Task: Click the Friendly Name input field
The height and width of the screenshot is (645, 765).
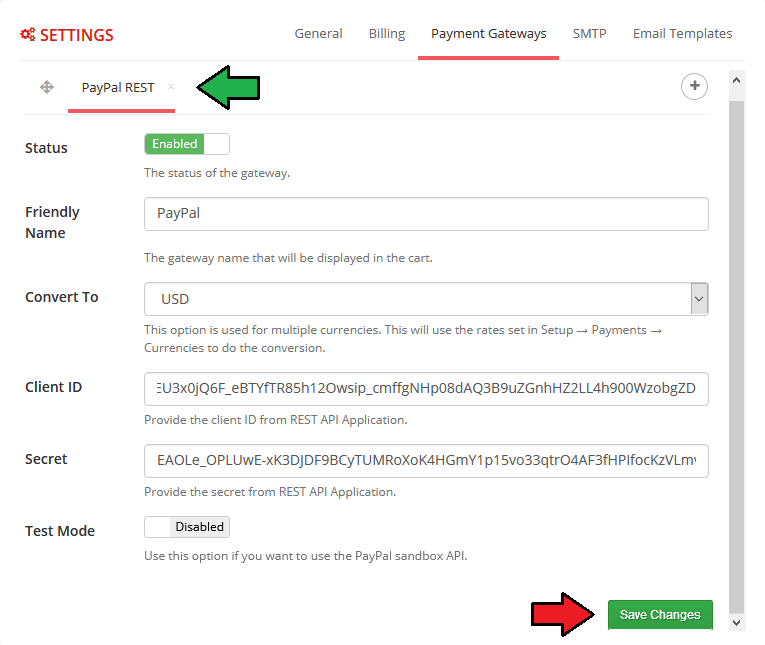Action: (426, 214)
